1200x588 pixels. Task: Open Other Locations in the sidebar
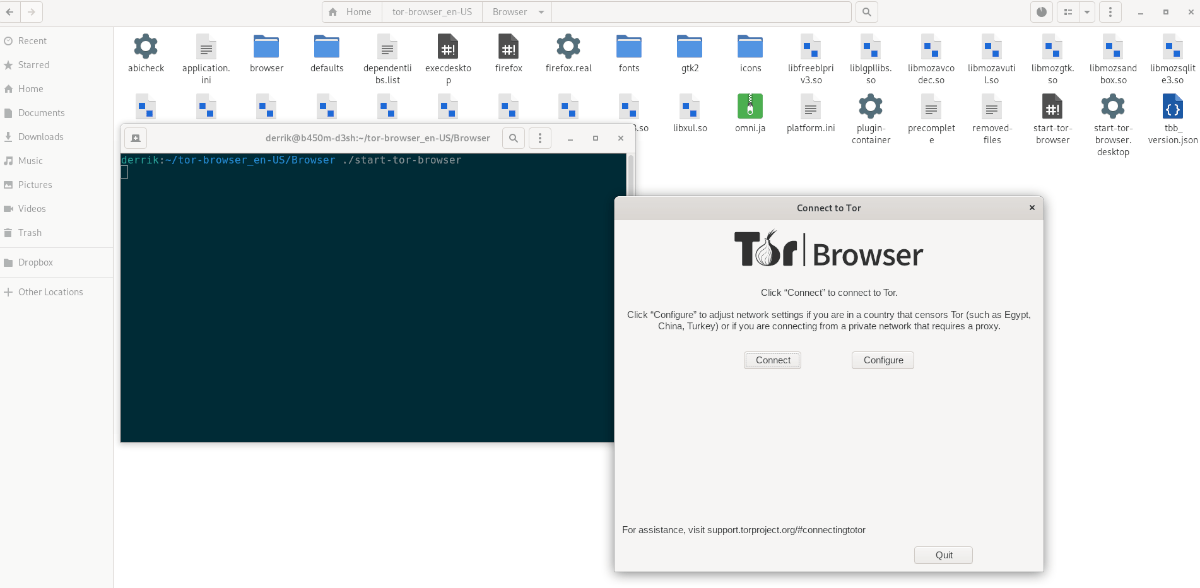[57, 292]
